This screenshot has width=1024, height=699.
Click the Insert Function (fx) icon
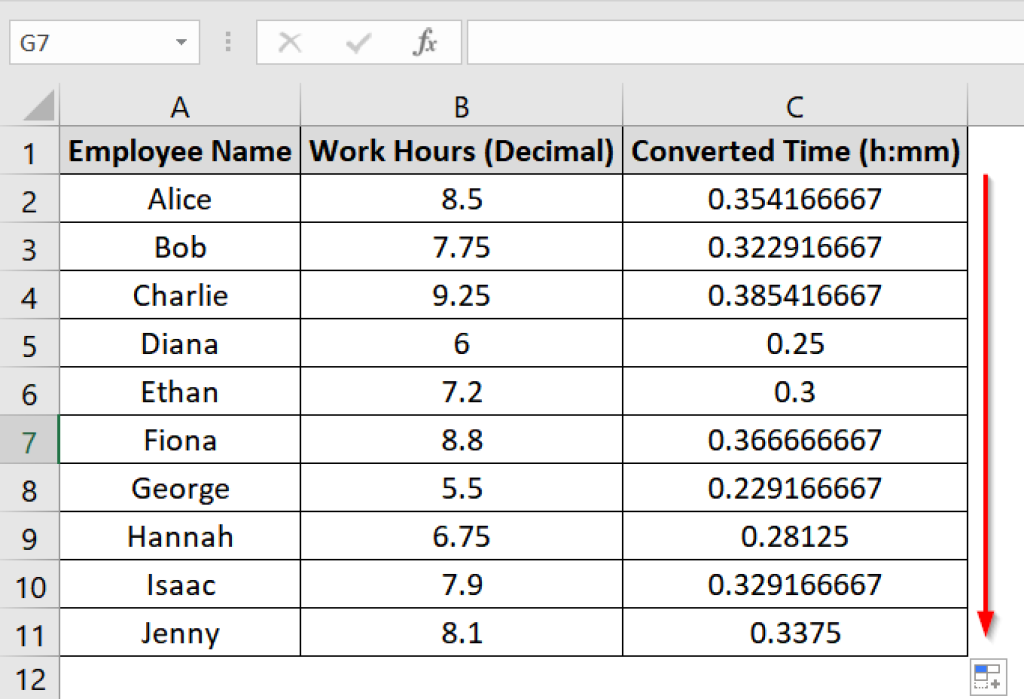coord(427,42)
